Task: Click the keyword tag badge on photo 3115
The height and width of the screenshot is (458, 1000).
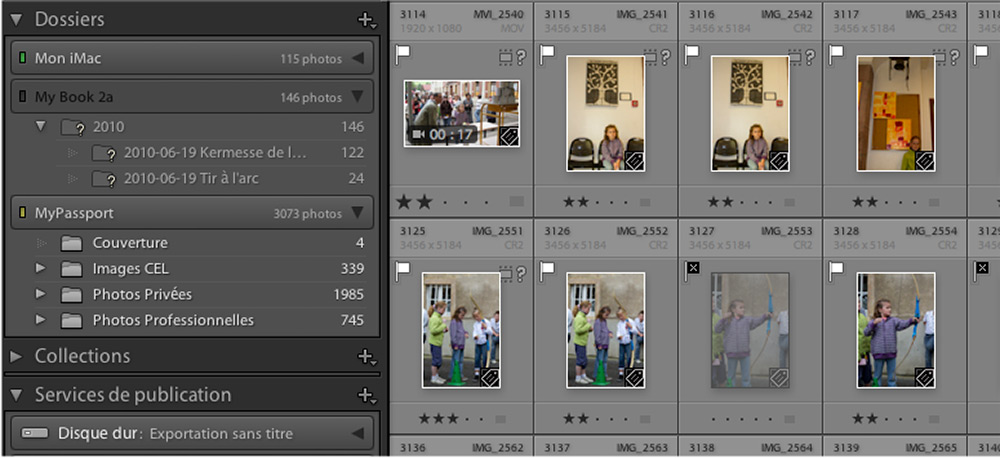Action: pos(634,160)
